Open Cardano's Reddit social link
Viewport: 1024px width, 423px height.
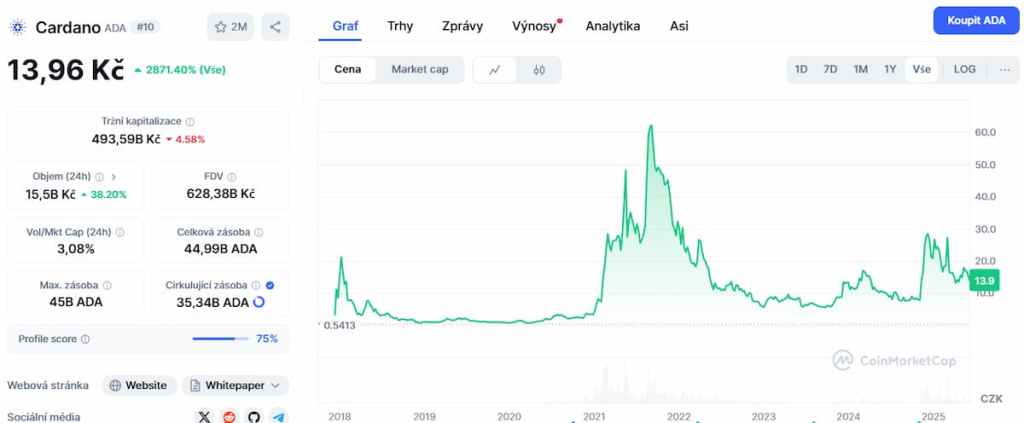[x=230, y=416]
